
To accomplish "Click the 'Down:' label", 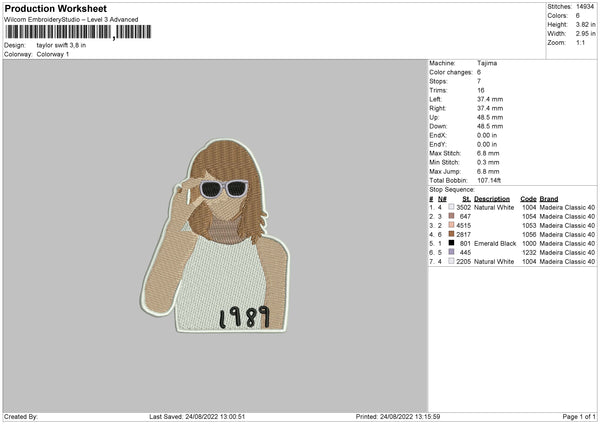I will coord(438,126).
